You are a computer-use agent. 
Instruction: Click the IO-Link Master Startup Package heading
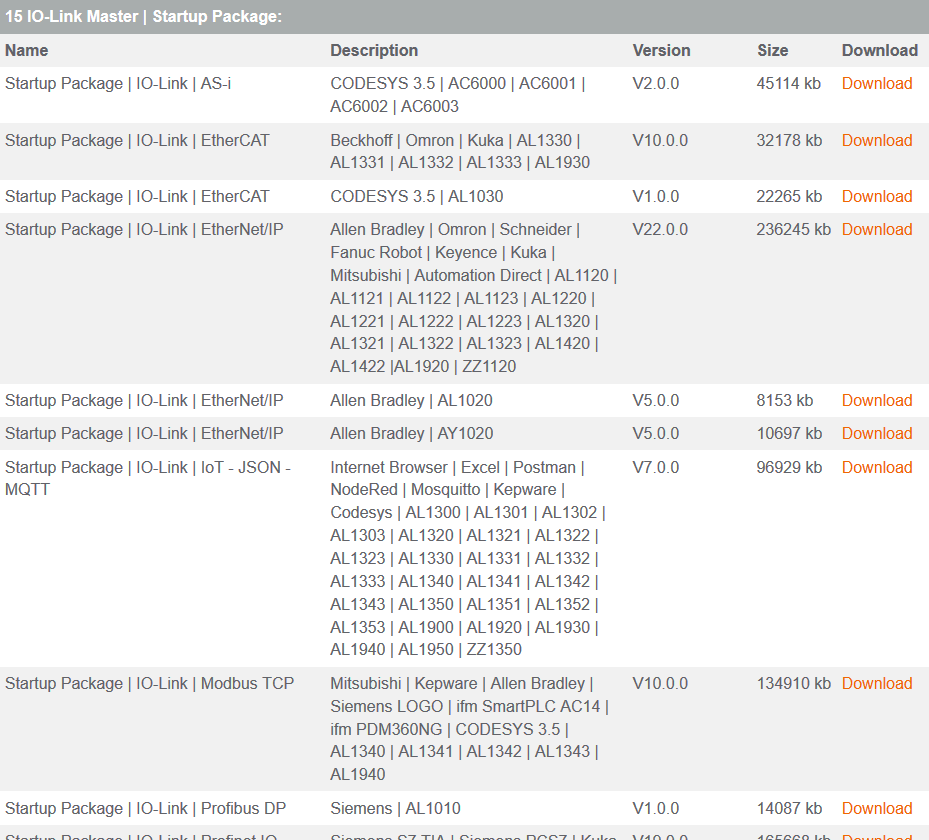tap(144, 17)
